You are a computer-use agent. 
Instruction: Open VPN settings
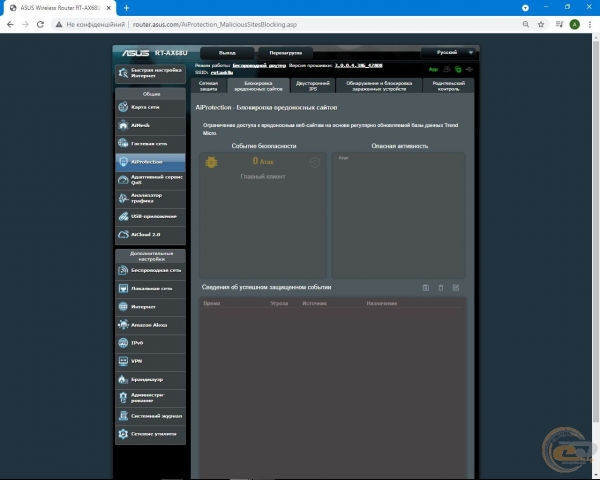coord(150,361)
